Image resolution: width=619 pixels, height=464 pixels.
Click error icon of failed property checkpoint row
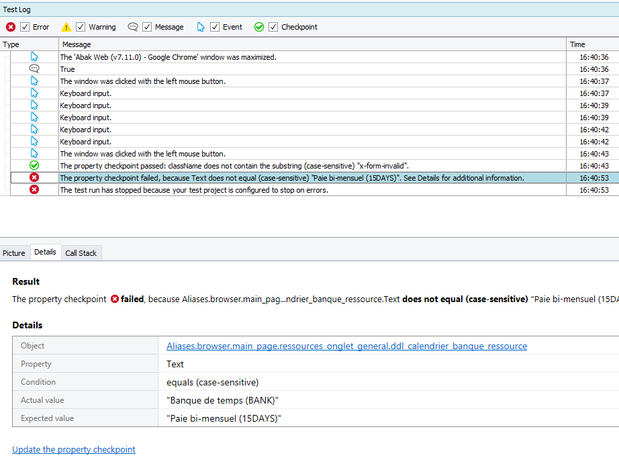34,177
